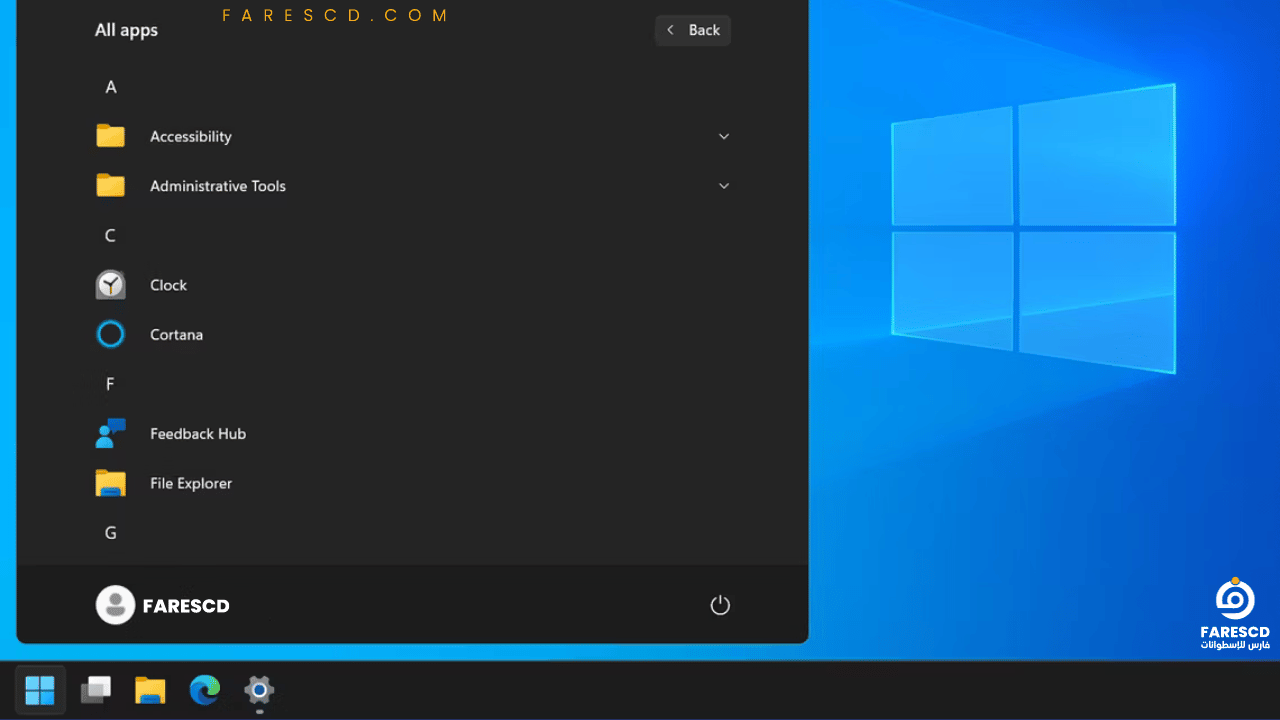The width and height of the screenshot is (1280, 720).
Task: Launch the Clock app icon
Action: [110, 285]
